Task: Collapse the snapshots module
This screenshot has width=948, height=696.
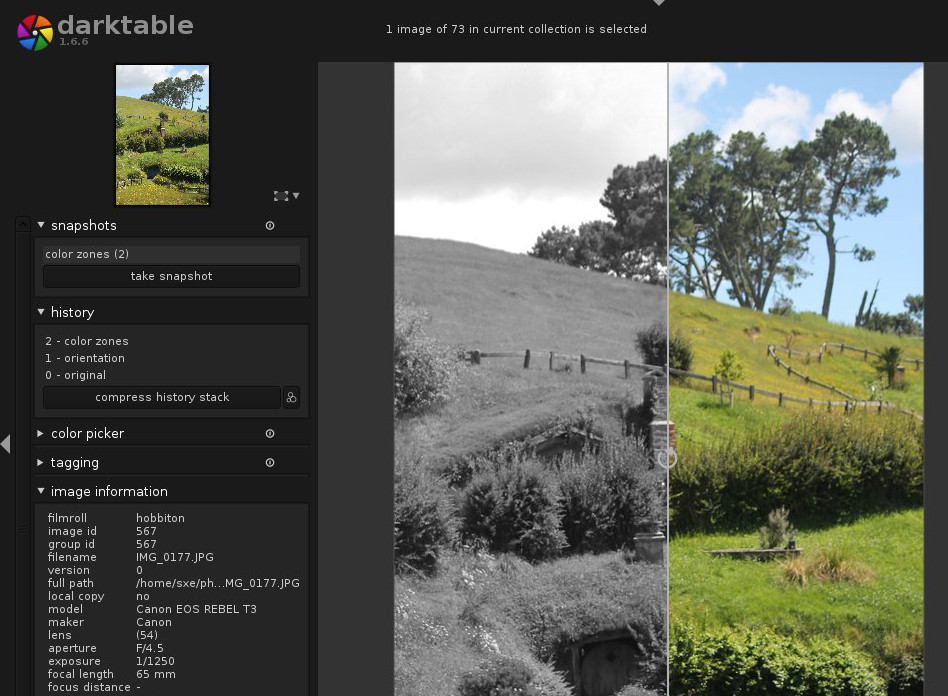Action: click(x=41, y=226)
